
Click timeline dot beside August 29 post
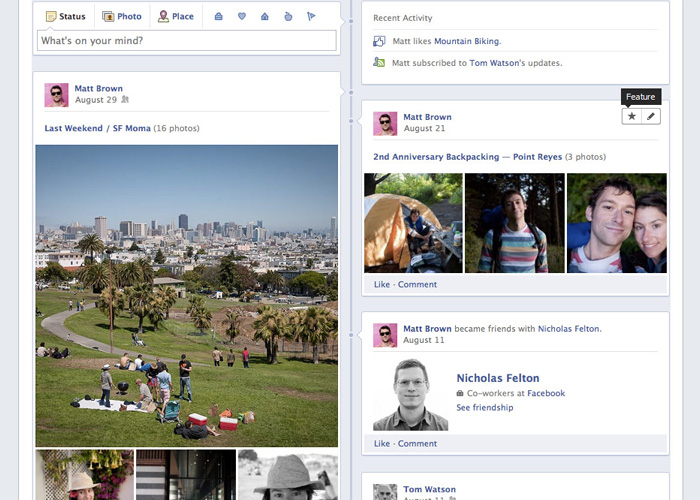tap(351, 92)
